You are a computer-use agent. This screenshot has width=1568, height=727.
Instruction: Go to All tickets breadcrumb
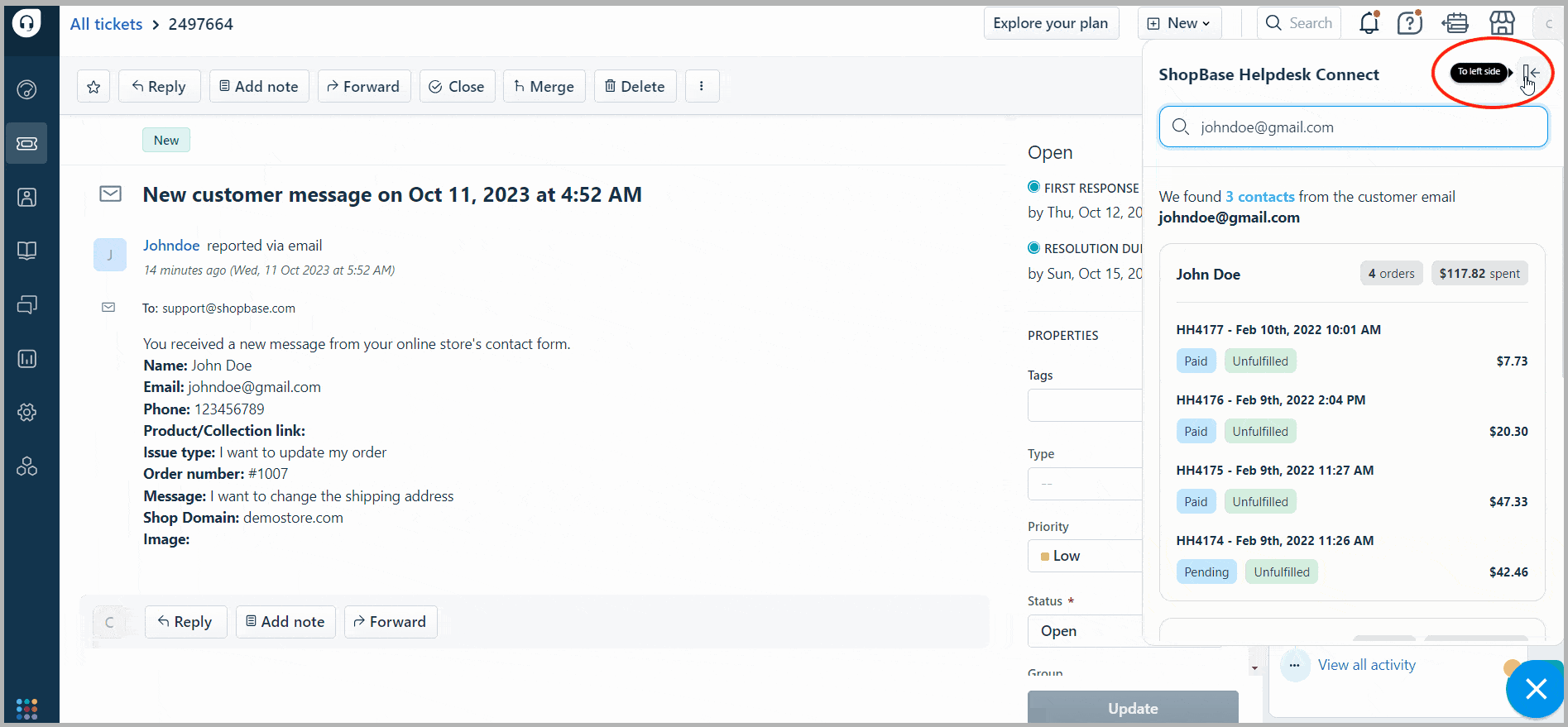106,24
